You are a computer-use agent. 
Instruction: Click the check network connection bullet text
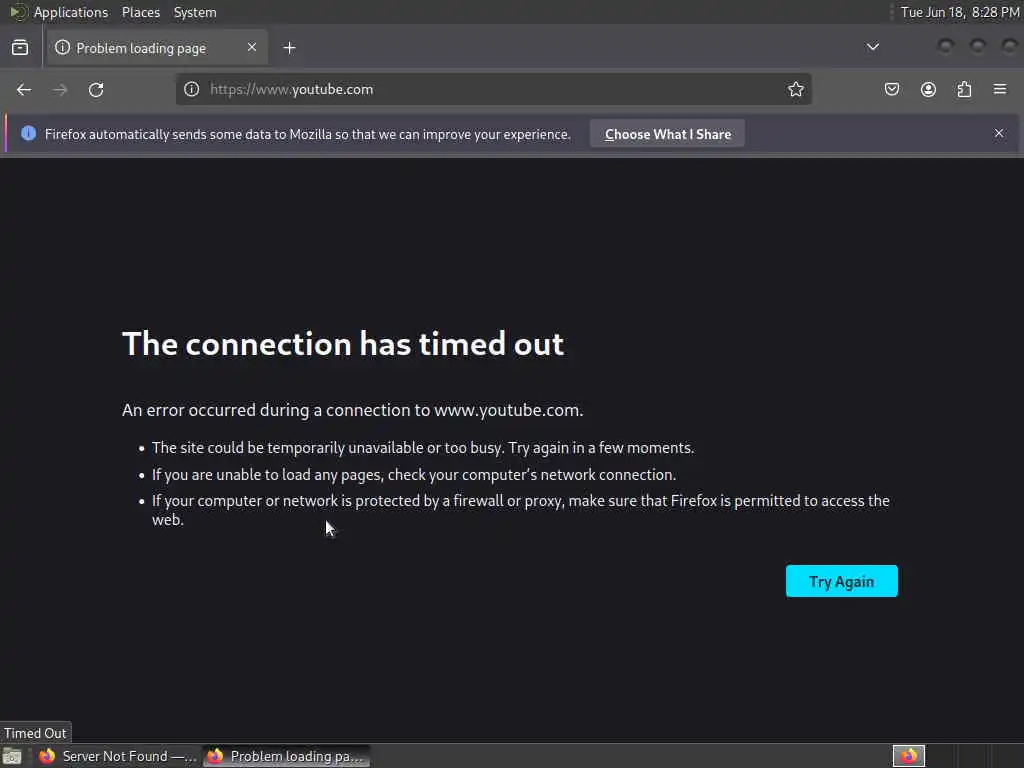click(414, 475)
